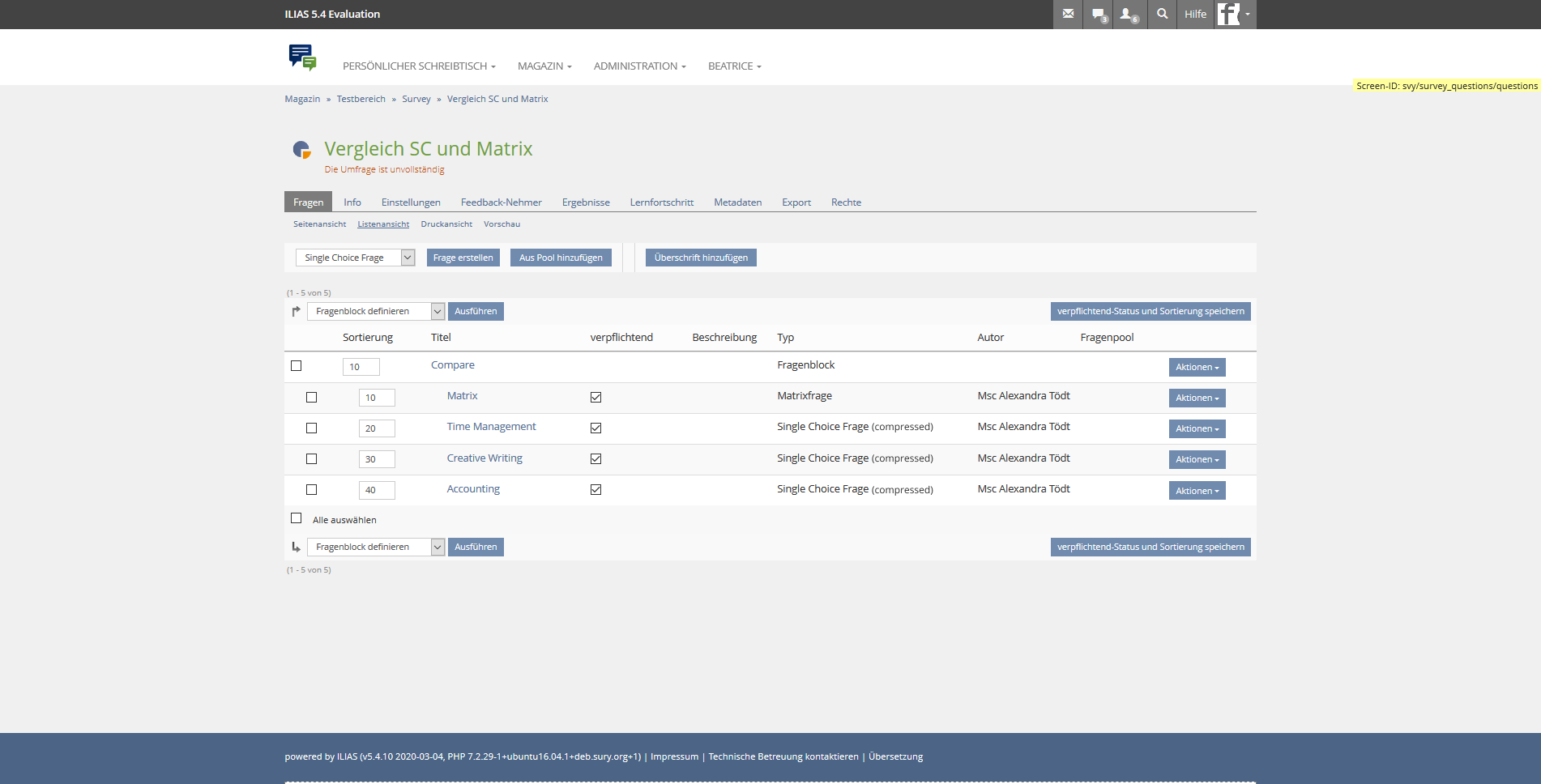Click the contacts user icon
This screenshot has height=784, width=1541.
click(x=1128, y=14)
